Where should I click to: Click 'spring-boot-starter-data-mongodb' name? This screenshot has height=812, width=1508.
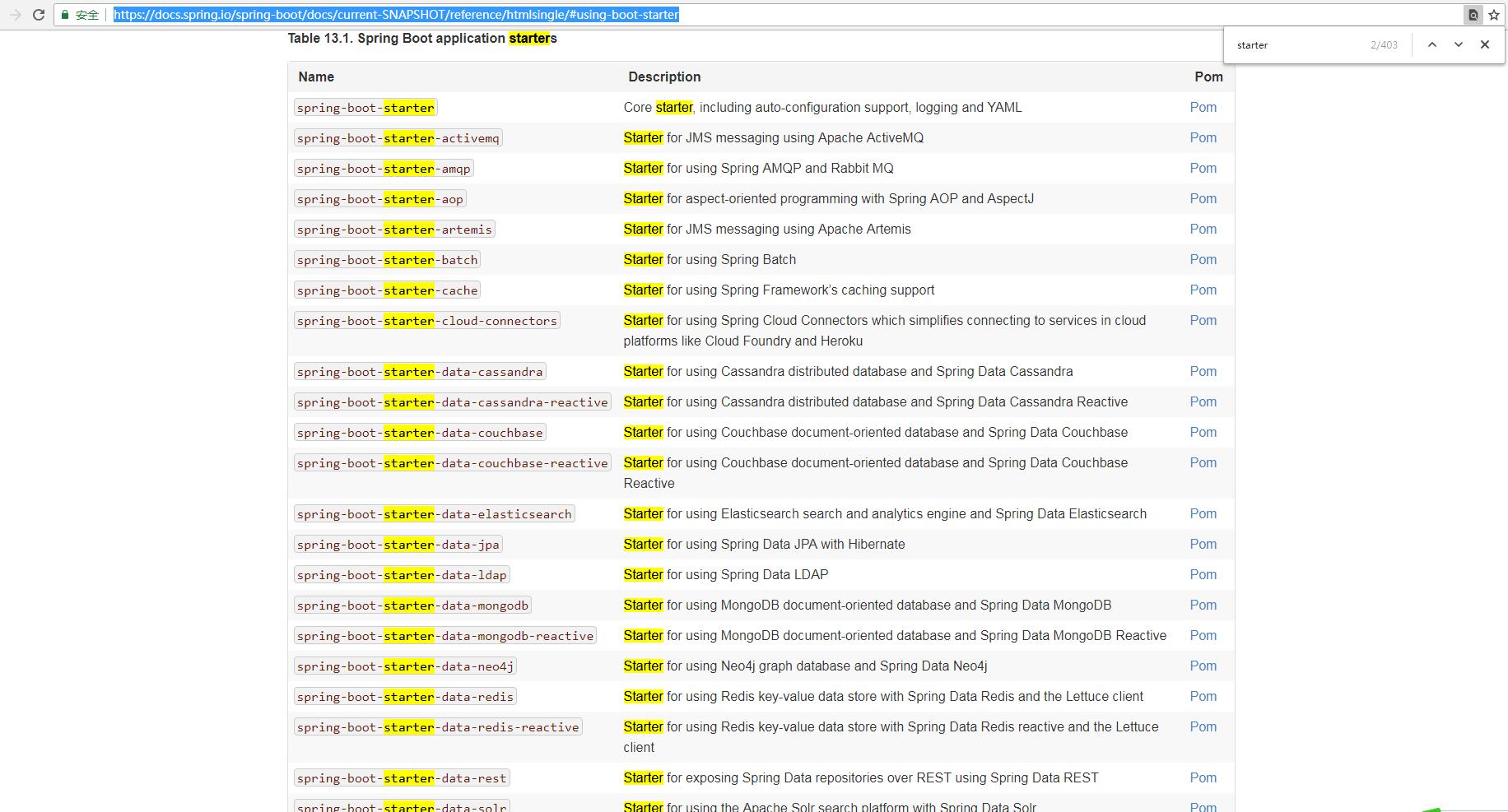pyautogui.click(x=412, y=606)
